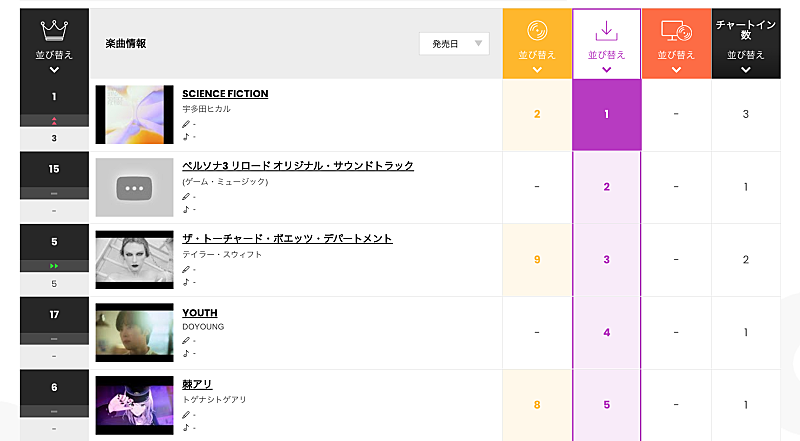
Task: Click CD sales rank 9 for Taylor Swift row
Action: click(x=537, y=260)
